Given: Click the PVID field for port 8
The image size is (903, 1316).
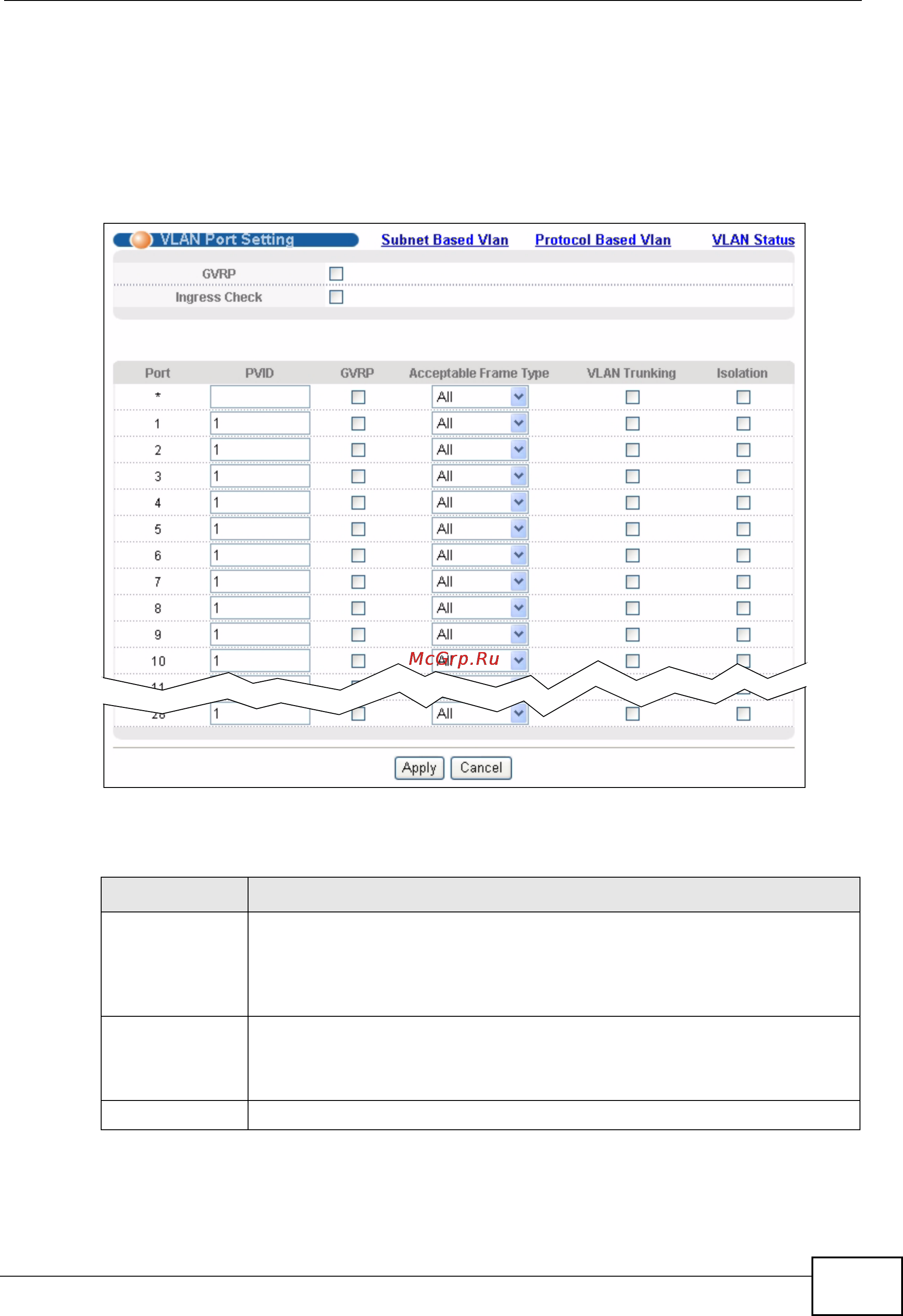Looking at the screenshot, I should tap(260, 608).
